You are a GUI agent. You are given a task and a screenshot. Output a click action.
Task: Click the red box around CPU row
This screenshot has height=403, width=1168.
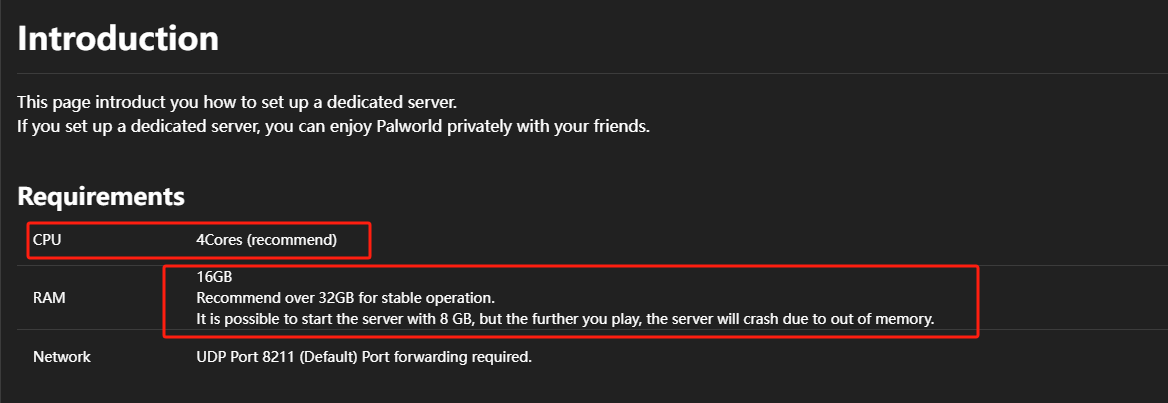click(199, 240)
